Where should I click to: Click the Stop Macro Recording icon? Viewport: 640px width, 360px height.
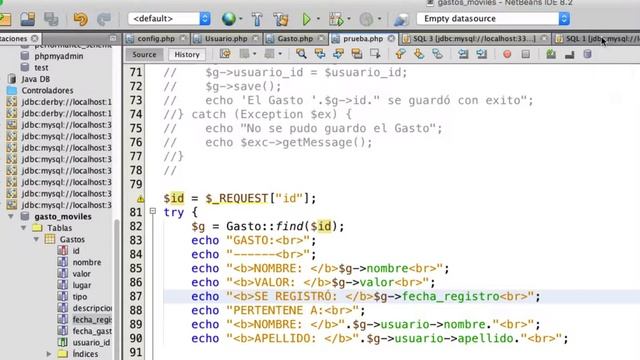tap(526, 54)
